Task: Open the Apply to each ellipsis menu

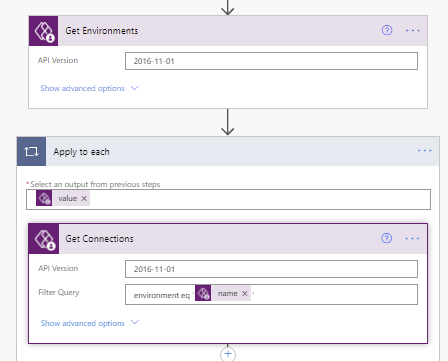Action: coord(424,151)
